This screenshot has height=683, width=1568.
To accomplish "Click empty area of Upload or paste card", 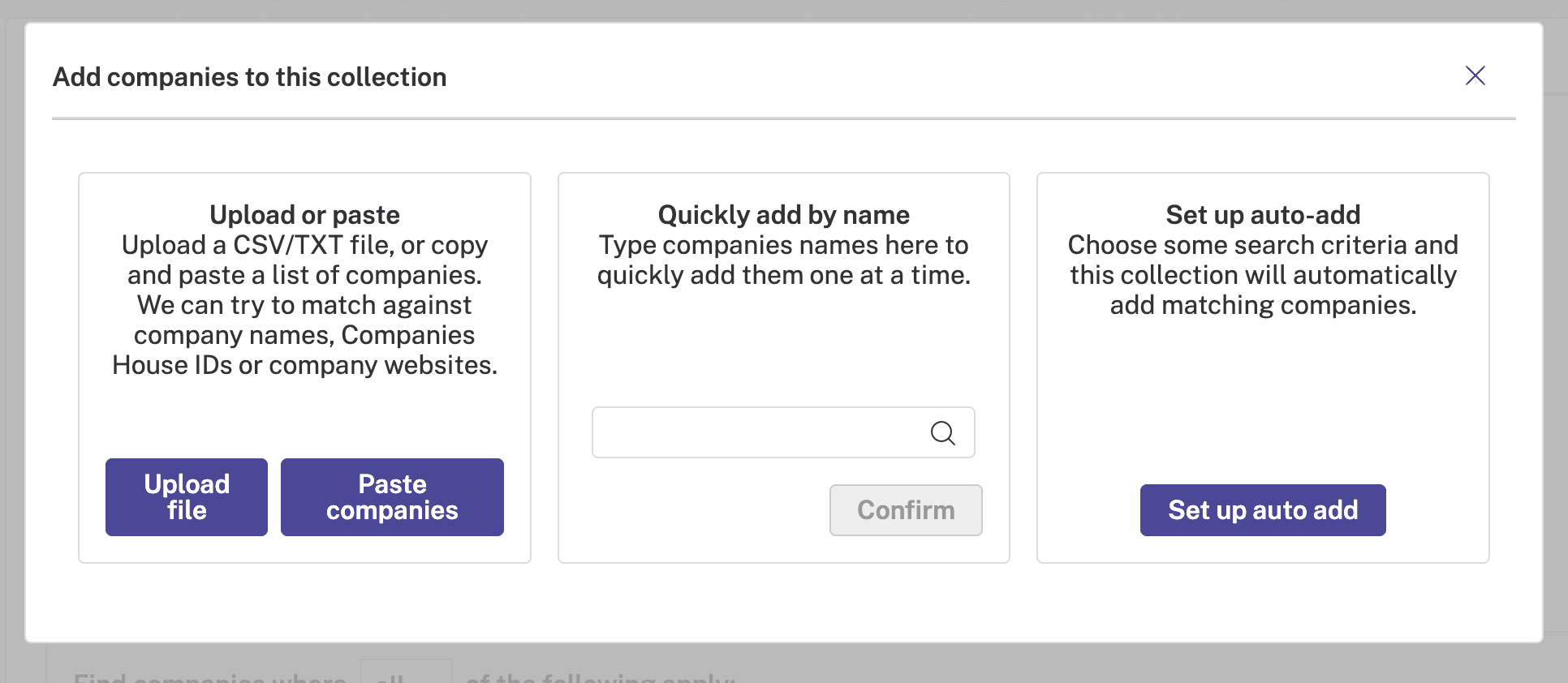I will click(x=304, y=418).
